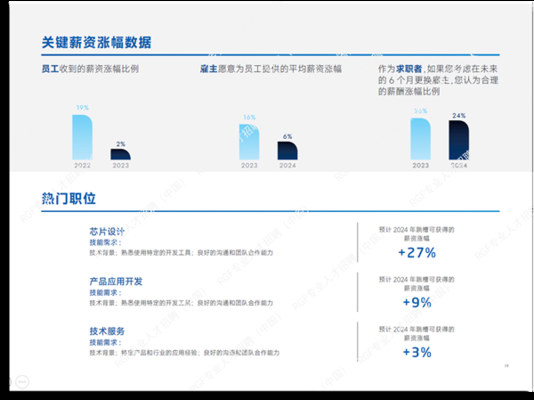Click the light blue 2023 bar beside 24%

420,139
